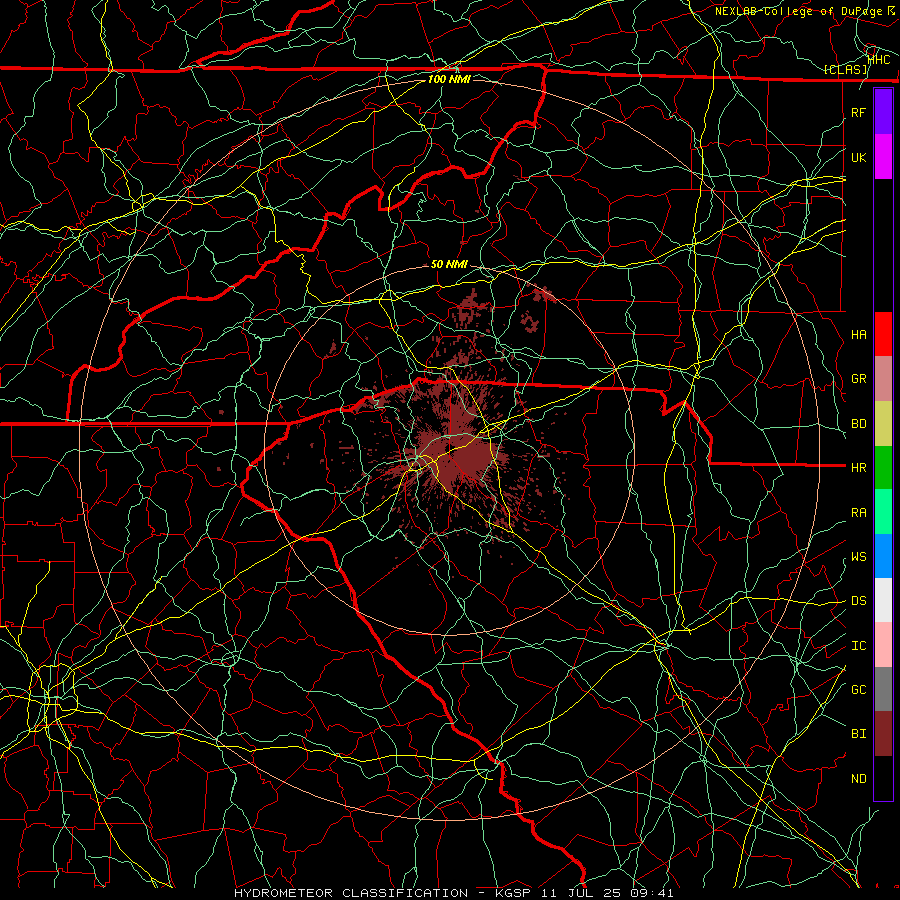Click the RF purple legend swatch
The image size is (900, 900).
(x=883, y=112)
